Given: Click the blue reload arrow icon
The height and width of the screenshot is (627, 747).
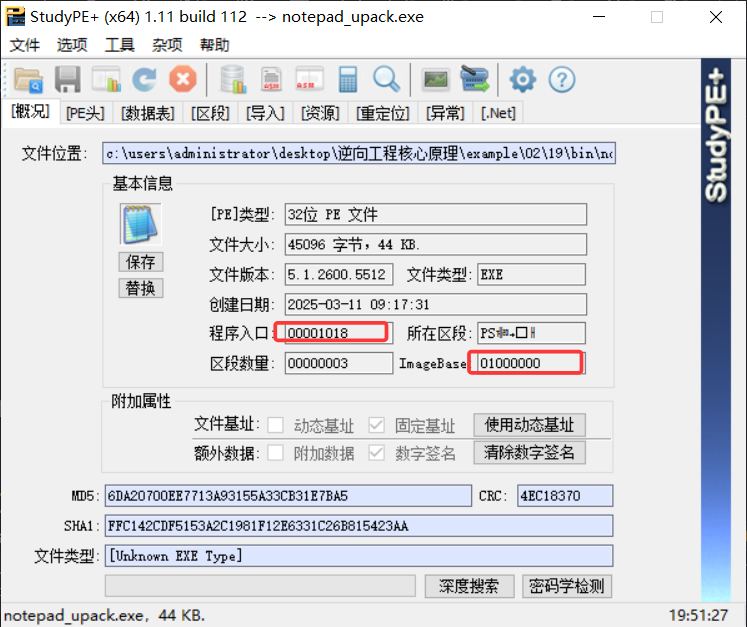Looking at the screenshot, I should pos(144,80).
